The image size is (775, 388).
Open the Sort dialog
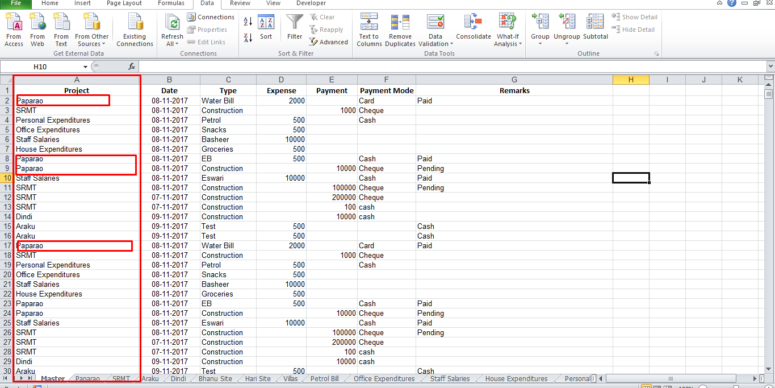266,27
